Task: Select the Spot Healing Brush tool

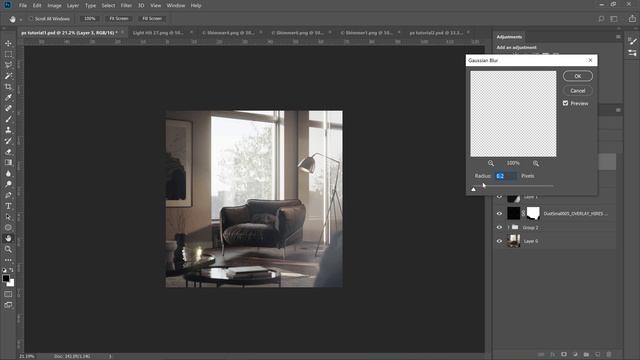Action: pyautogui.click(x=8, y=108)
